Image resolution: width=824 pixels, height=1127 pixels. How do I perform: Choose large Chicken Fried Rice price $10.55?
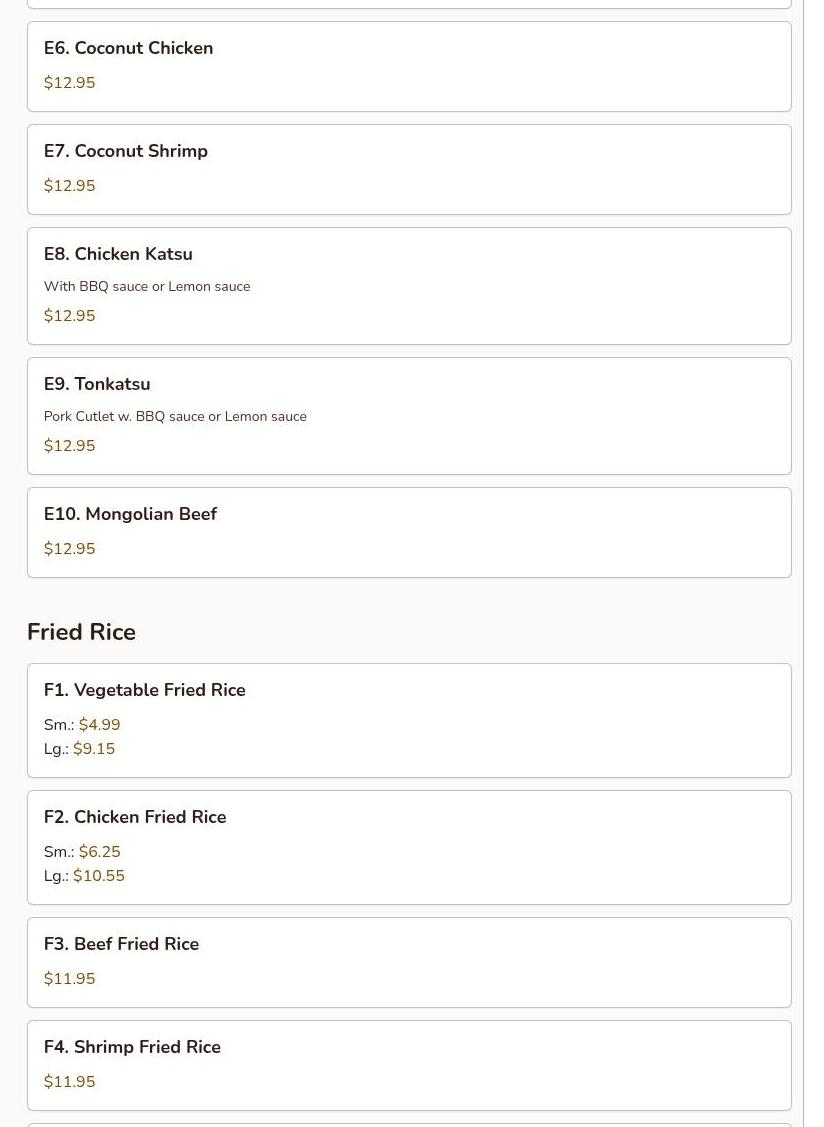99,876
